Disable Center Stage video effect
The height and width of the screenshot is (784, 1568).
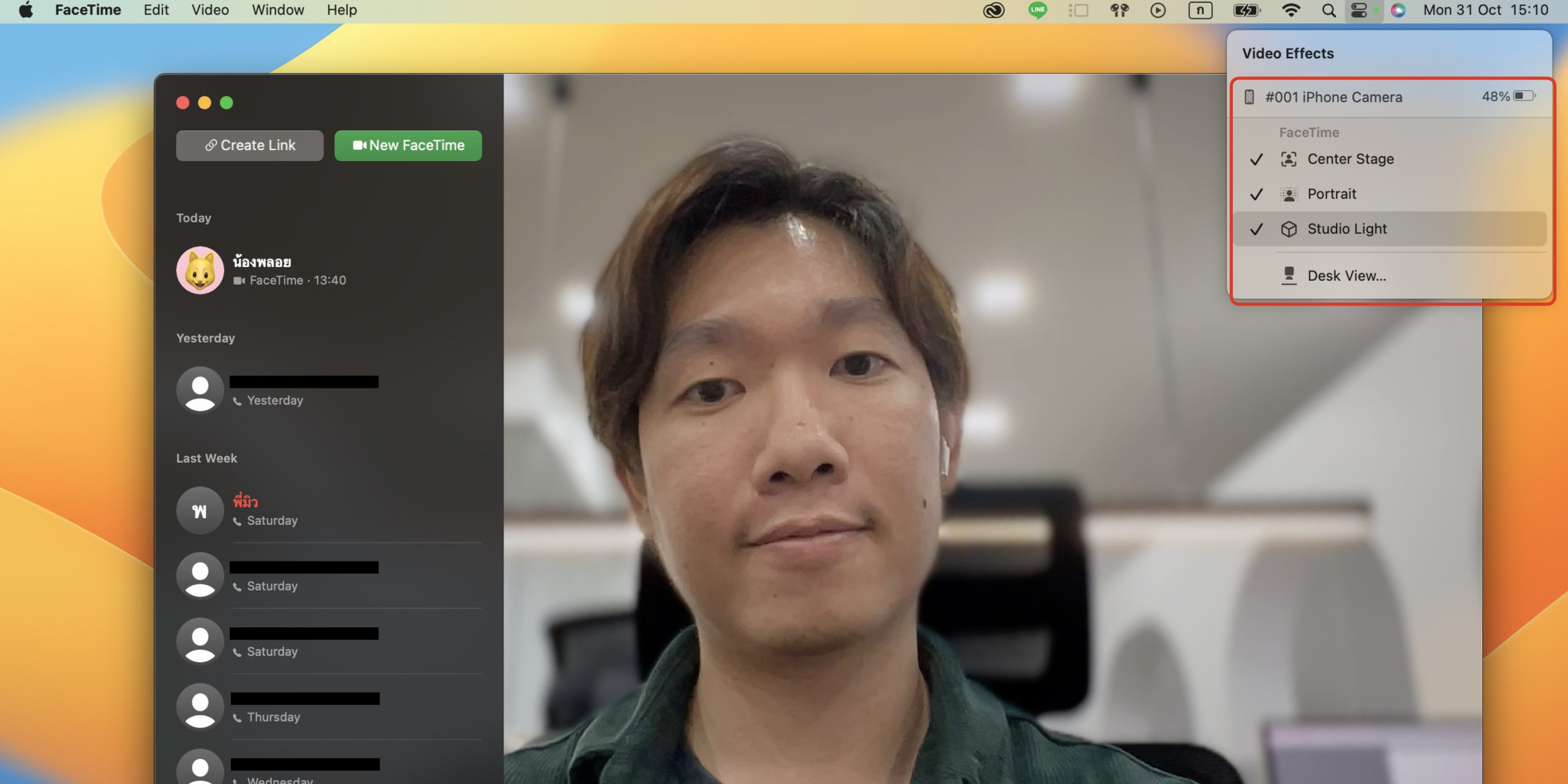[1350, 159]
